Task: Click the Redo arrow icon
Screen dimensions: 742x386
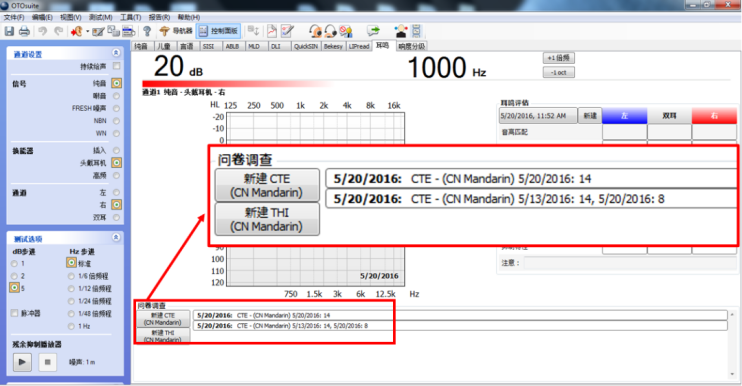Action: point(58,32)
